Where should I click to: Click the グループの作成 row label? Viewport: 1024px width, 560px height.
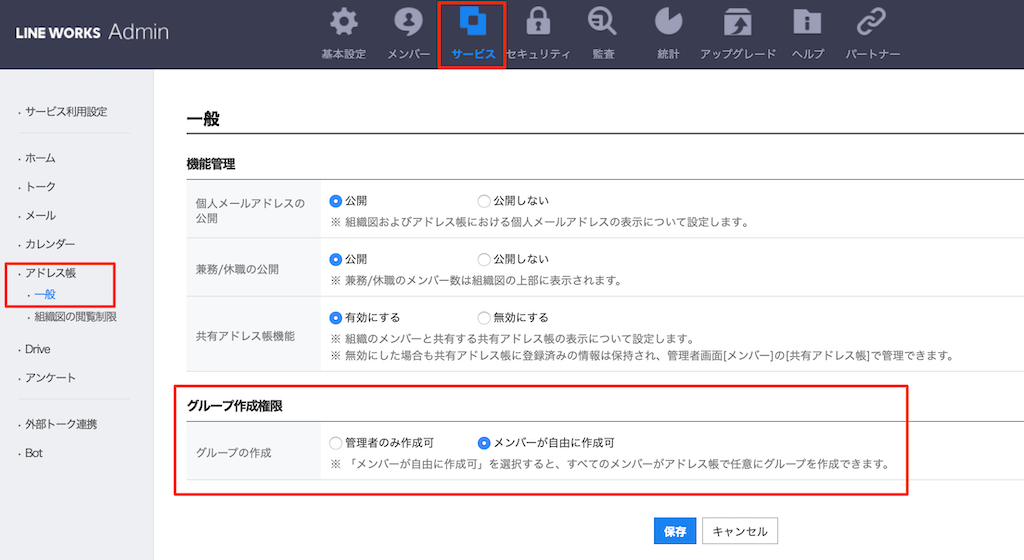233,452
